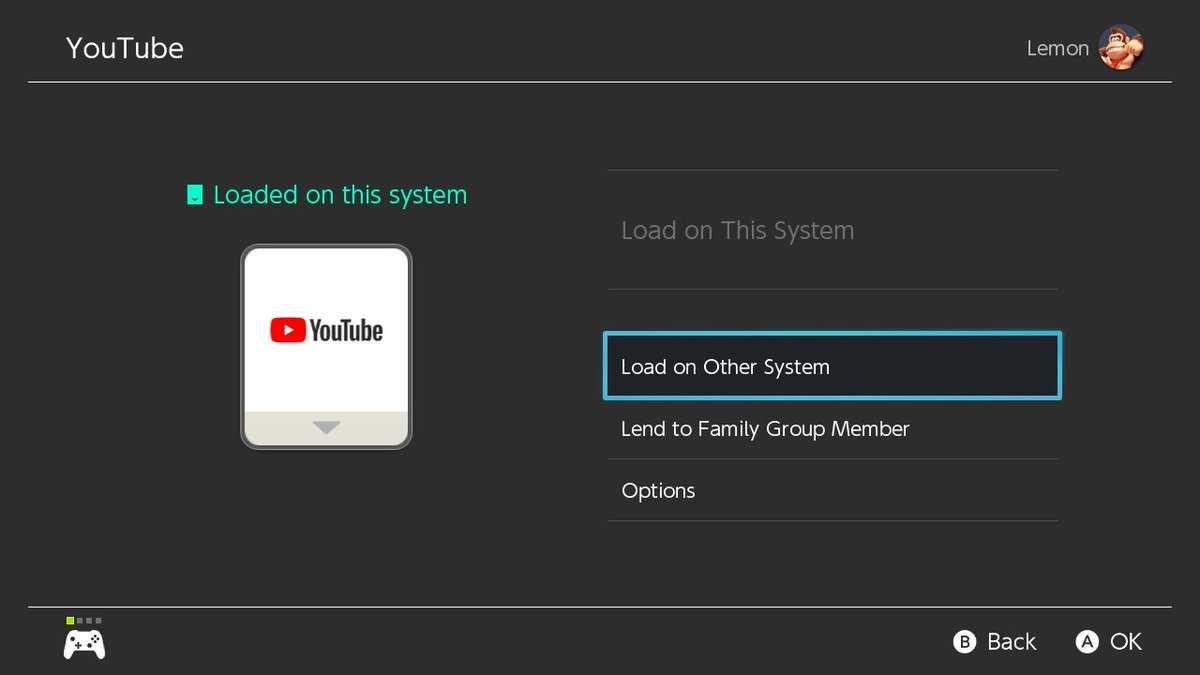Click the controller icon in footer

[x=84, y=645]
